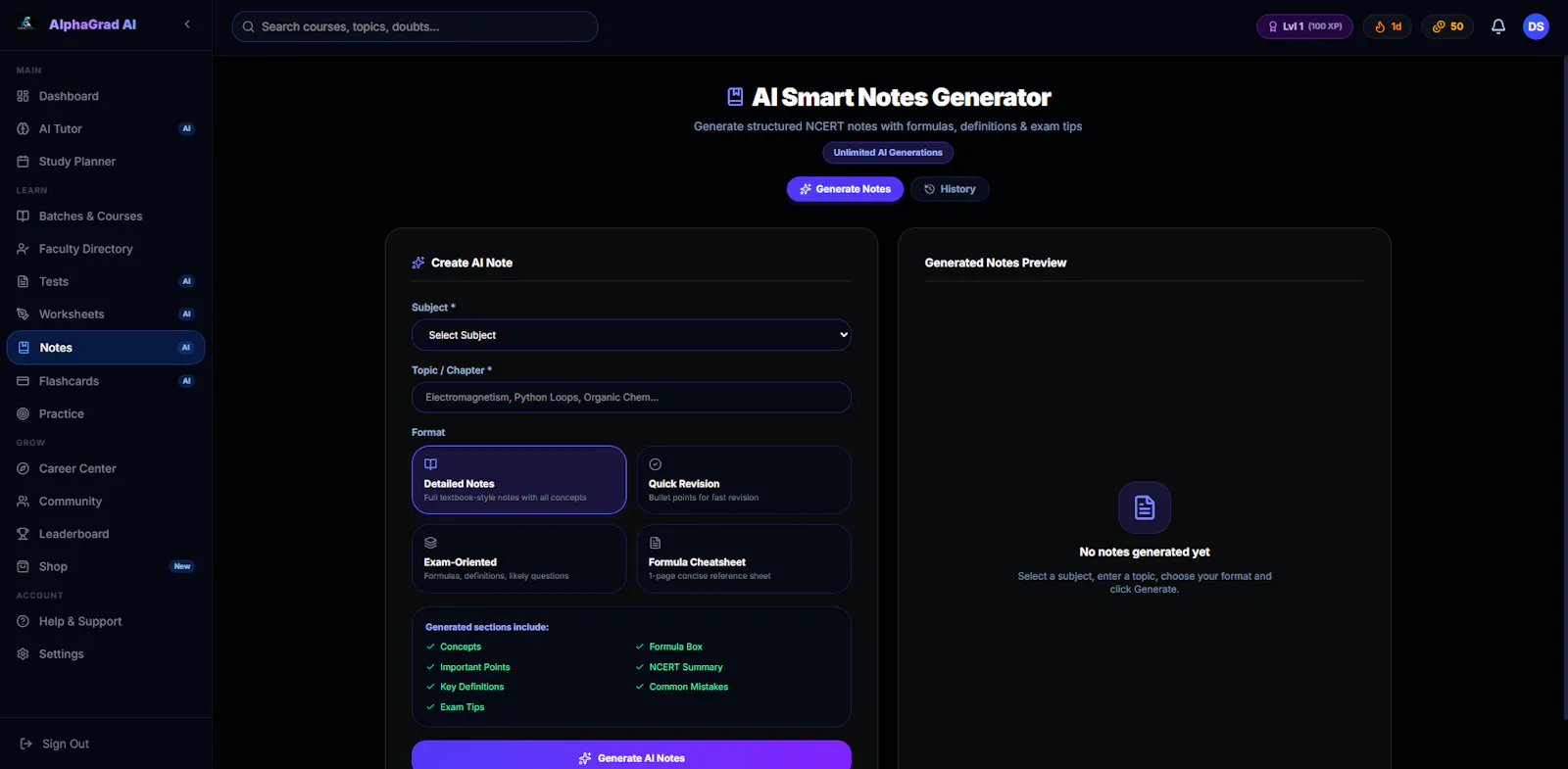Select the Detailed Notes format option
The height and width of the screenshot is (769, 1568).
click(519, 480)
